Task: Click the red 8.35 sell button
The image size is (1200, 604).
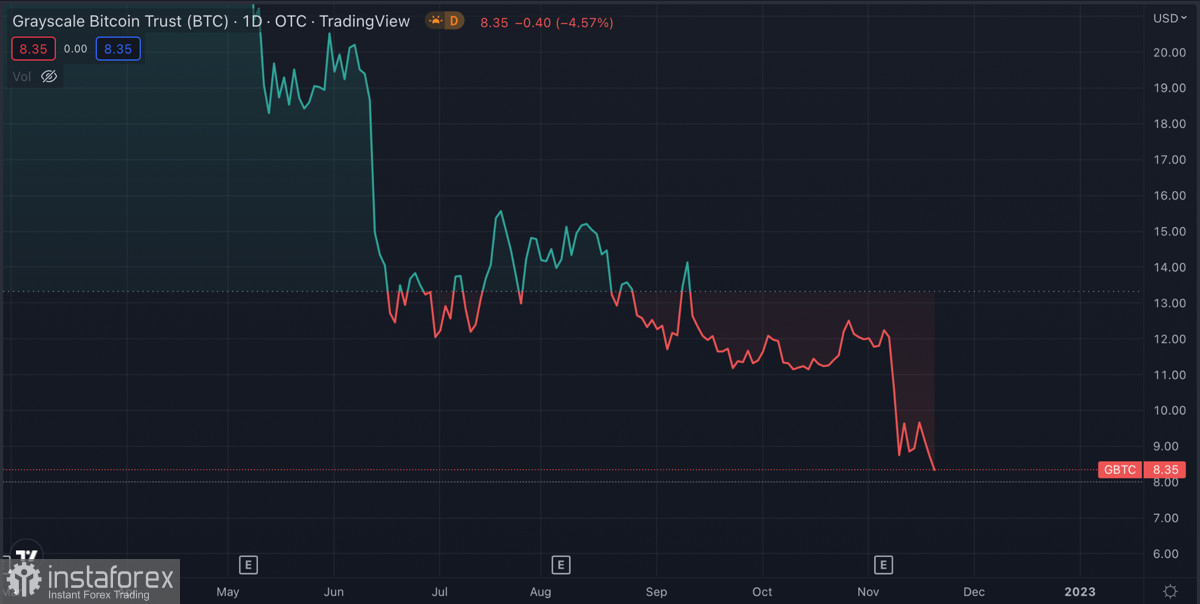Action: coord(33,49)
